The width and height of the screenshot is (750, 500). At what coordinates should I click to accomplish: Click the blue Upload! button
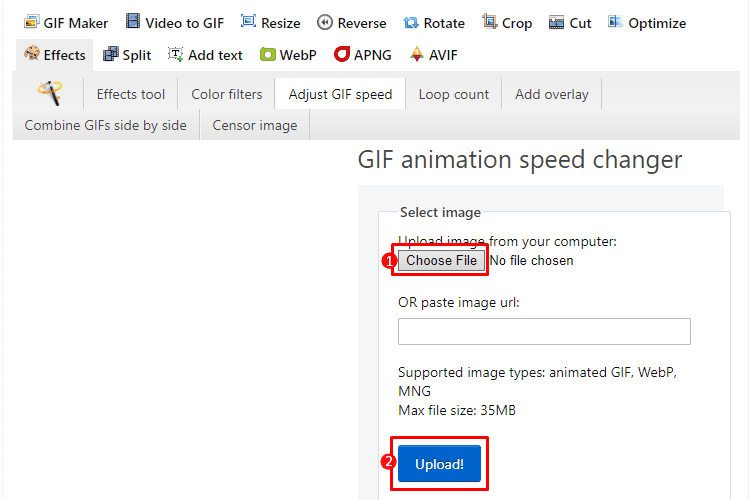[439, 464]
